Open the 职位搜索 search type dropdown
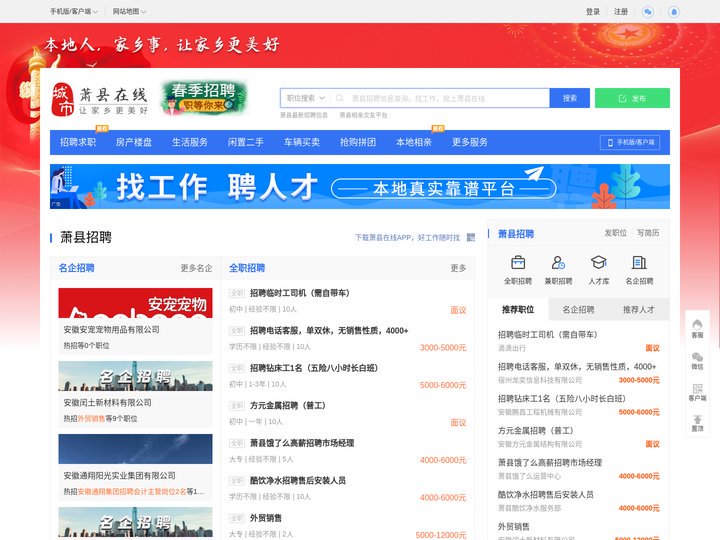This screenshot has height=540, width=720. (306, 98)
